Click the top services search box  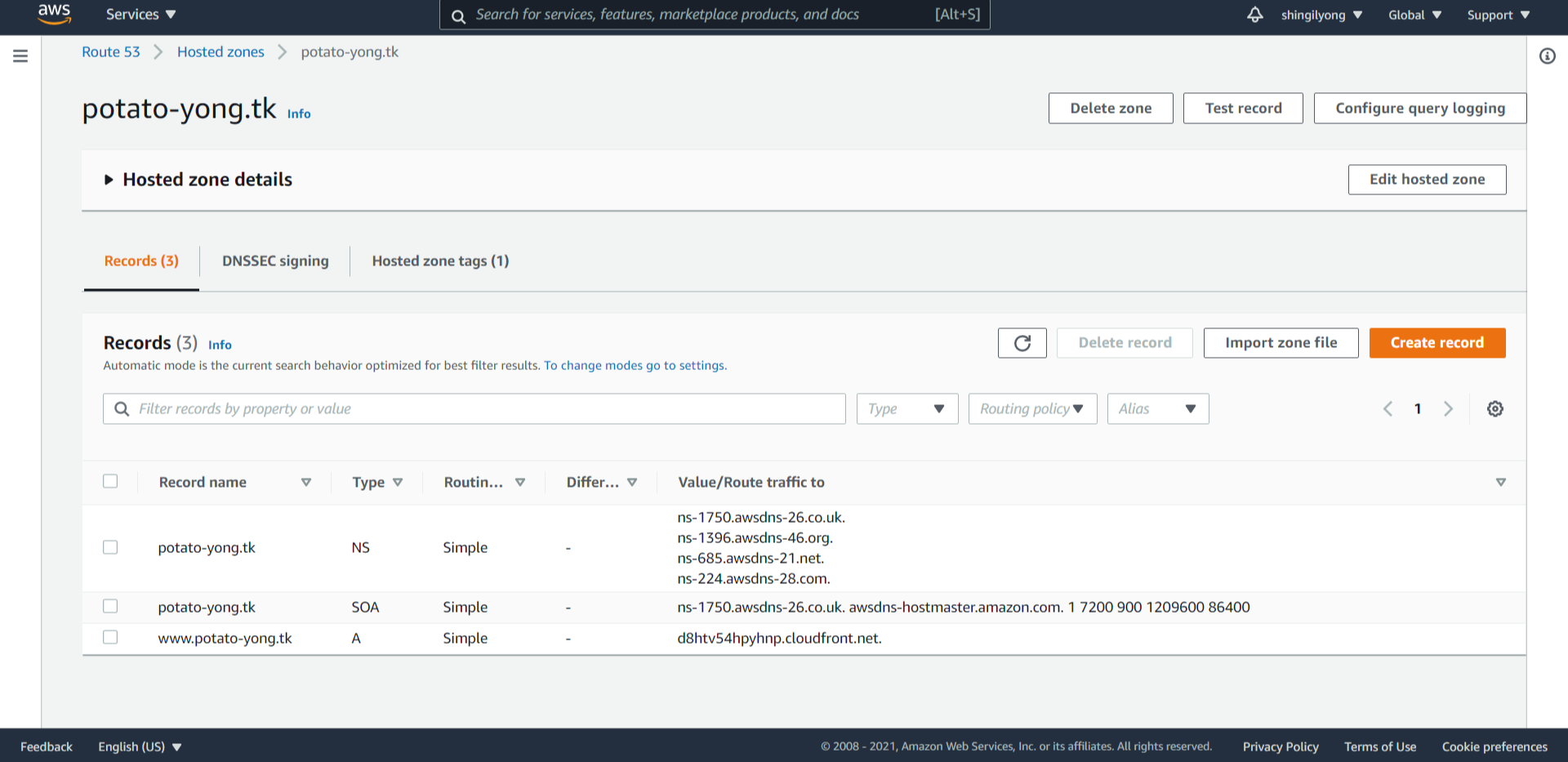[715, 15]
